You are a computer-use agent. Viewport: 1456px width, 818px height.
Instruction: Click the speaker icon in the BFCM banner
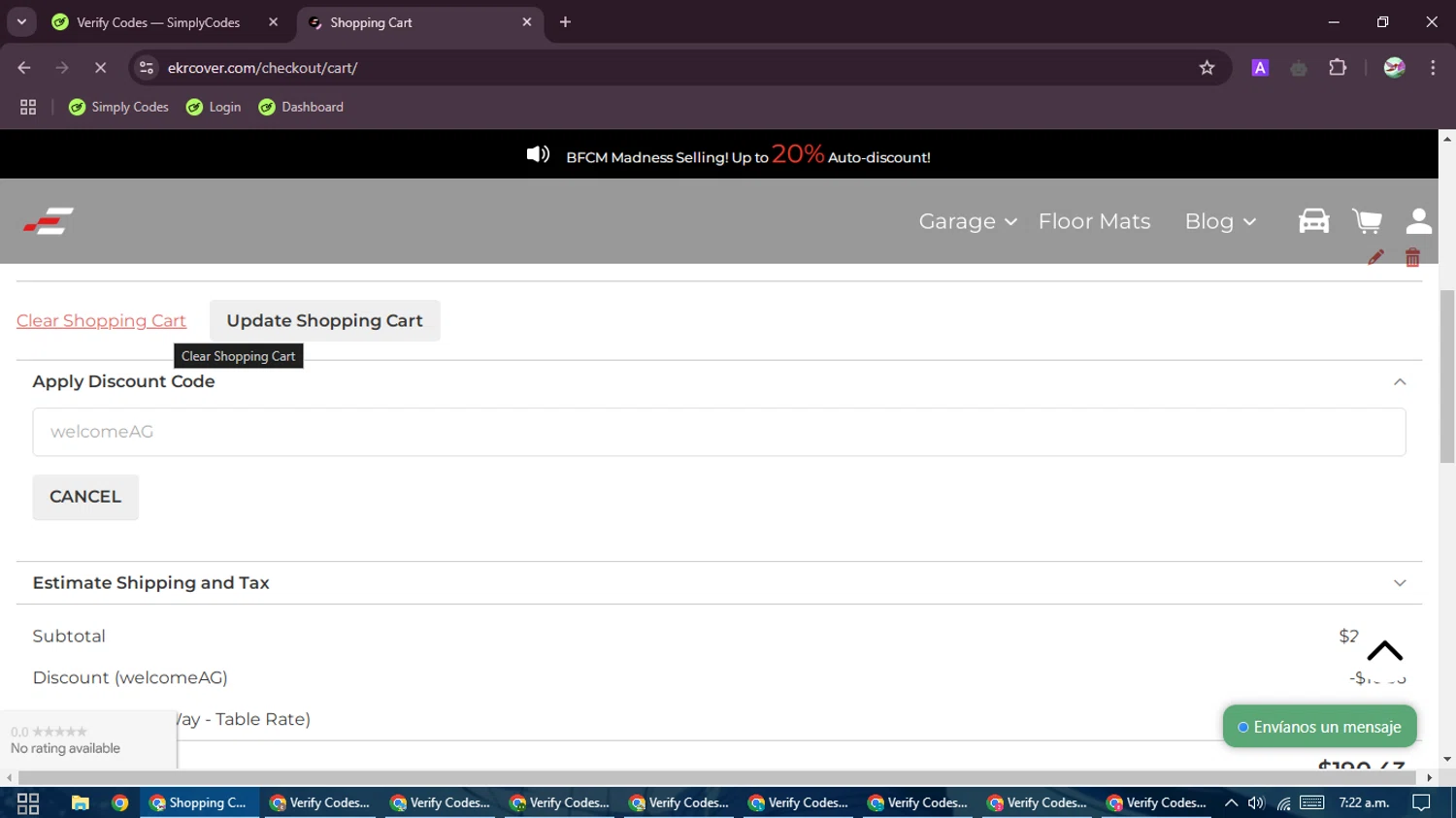[x=538, y=154]
